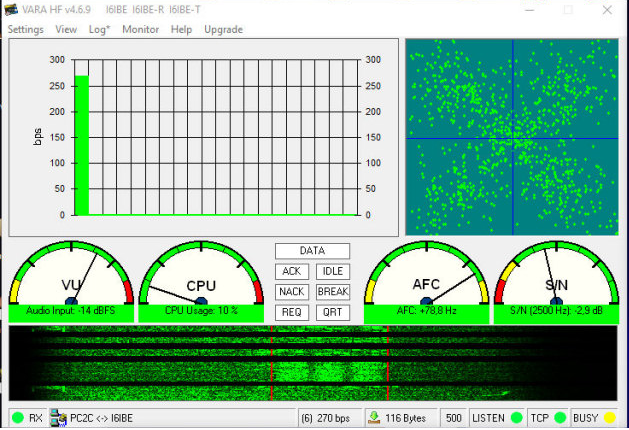Click the BUSY label in status bar

(585, 418)
